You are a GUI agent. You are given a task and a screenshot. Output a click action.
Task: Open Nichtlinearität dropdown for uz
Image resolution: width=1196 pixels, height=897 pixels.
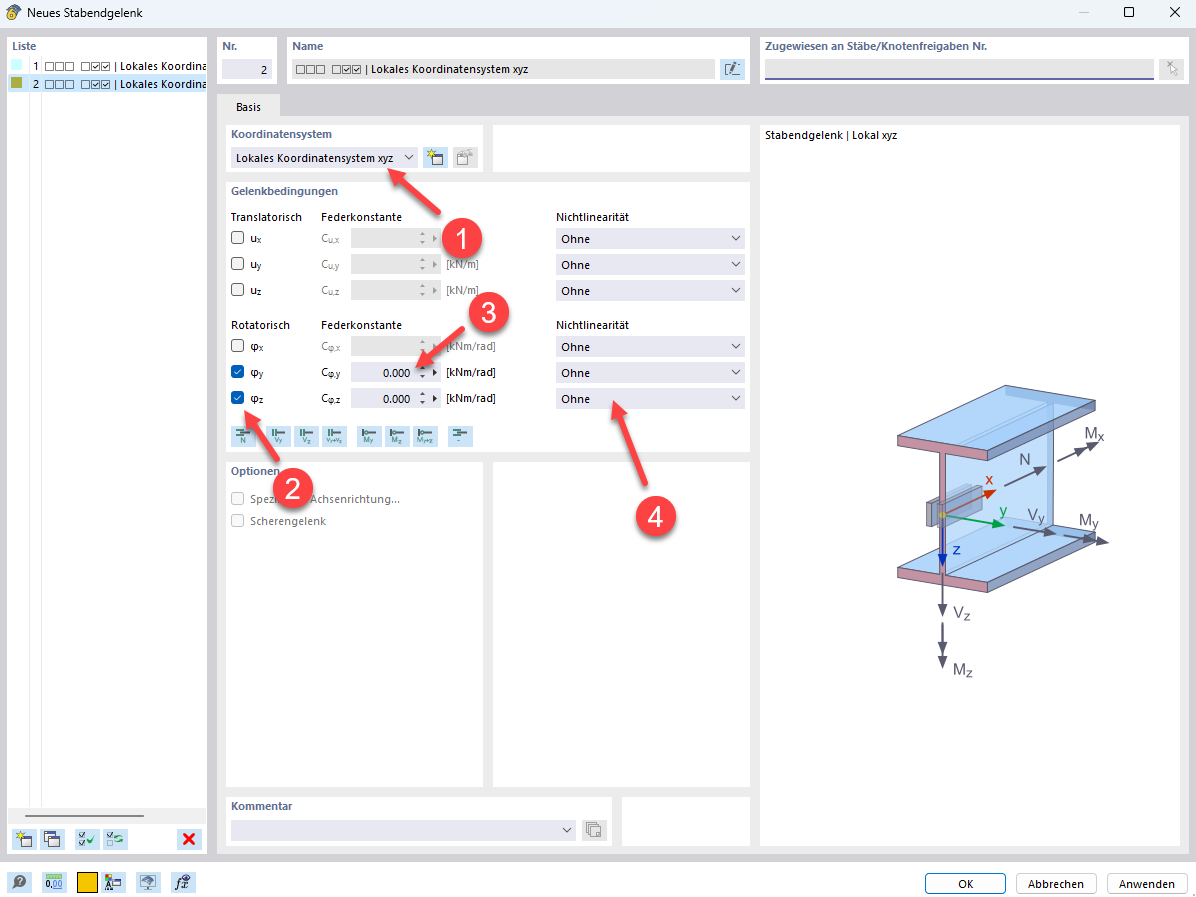(650, 291)
